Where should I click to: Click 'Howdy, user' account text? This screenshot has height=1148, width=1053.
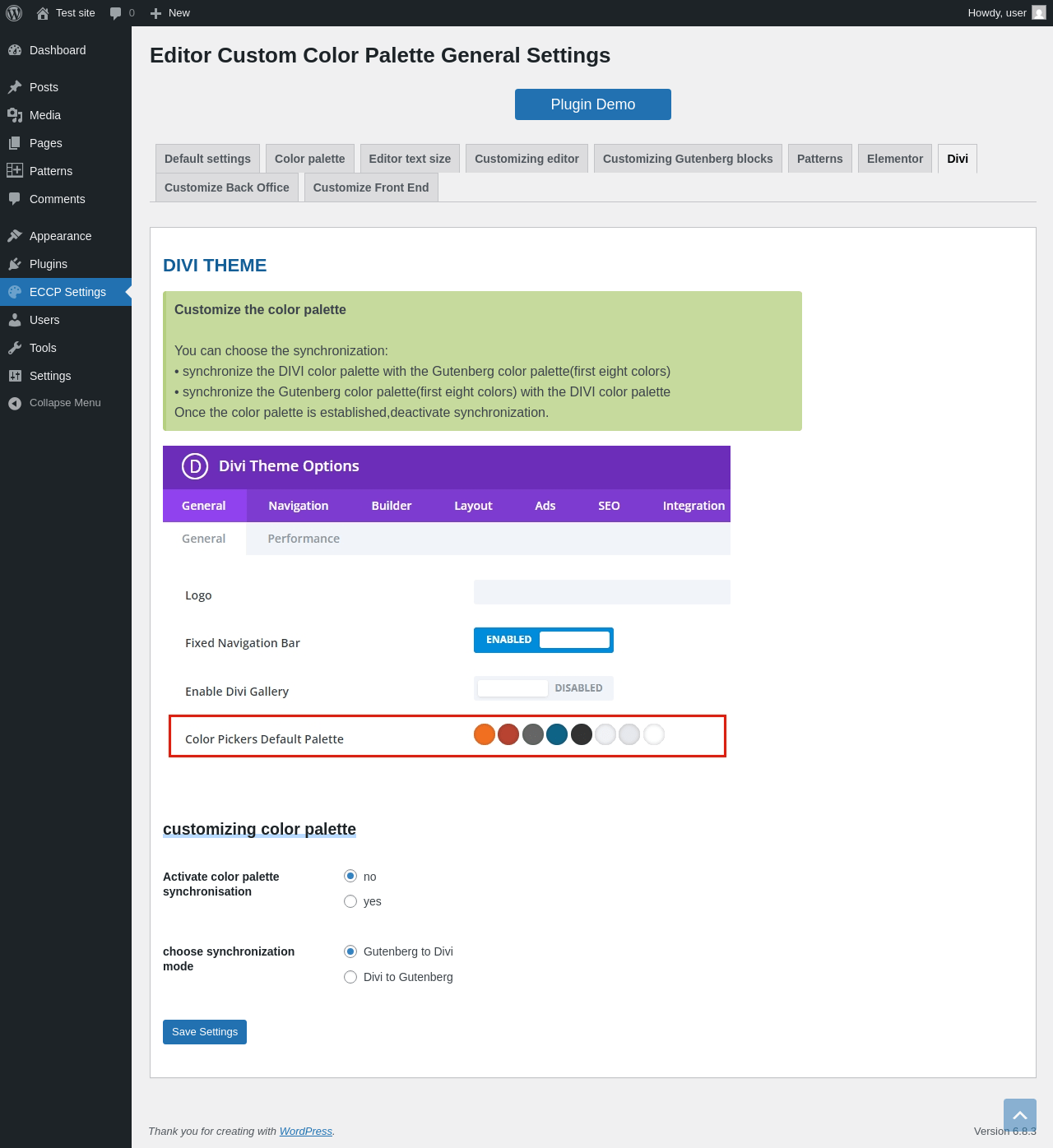(x=997, y=13)
